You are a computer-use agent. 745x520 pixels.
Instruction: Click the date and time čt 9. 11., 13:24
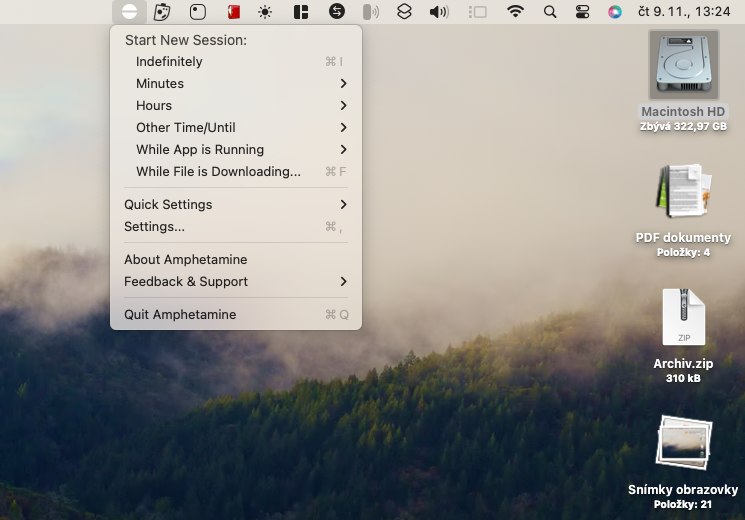pos(684,11)
